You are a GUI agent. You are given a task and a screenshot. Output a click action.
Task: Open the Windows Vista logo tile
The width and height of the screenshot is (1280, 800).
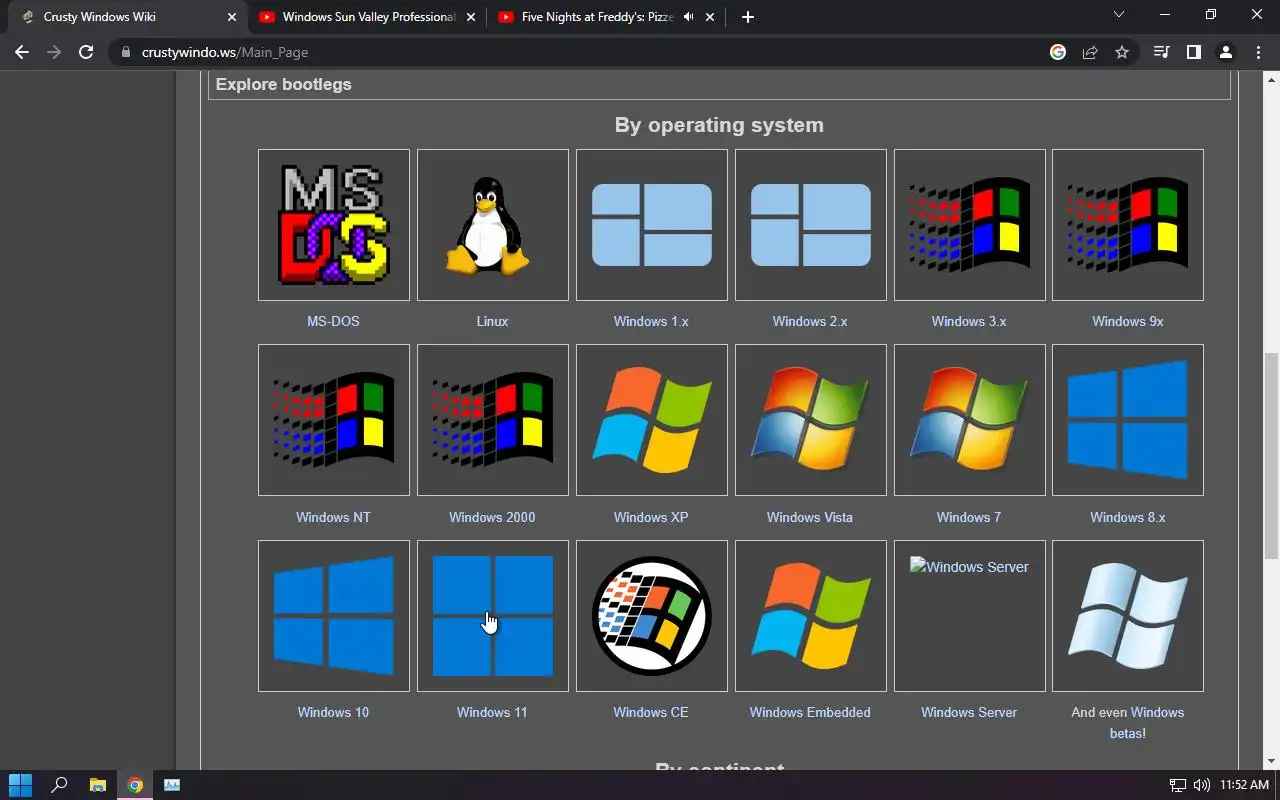(x=811, y=420)
